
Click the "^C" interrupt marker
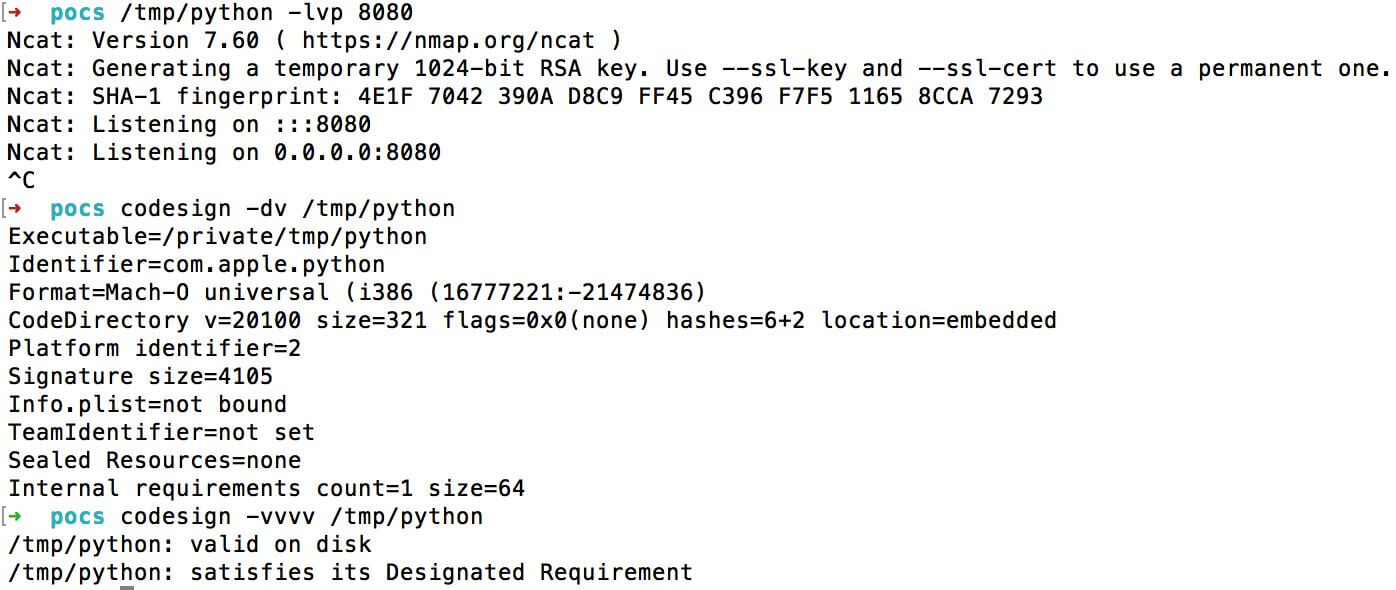(21, 181)
